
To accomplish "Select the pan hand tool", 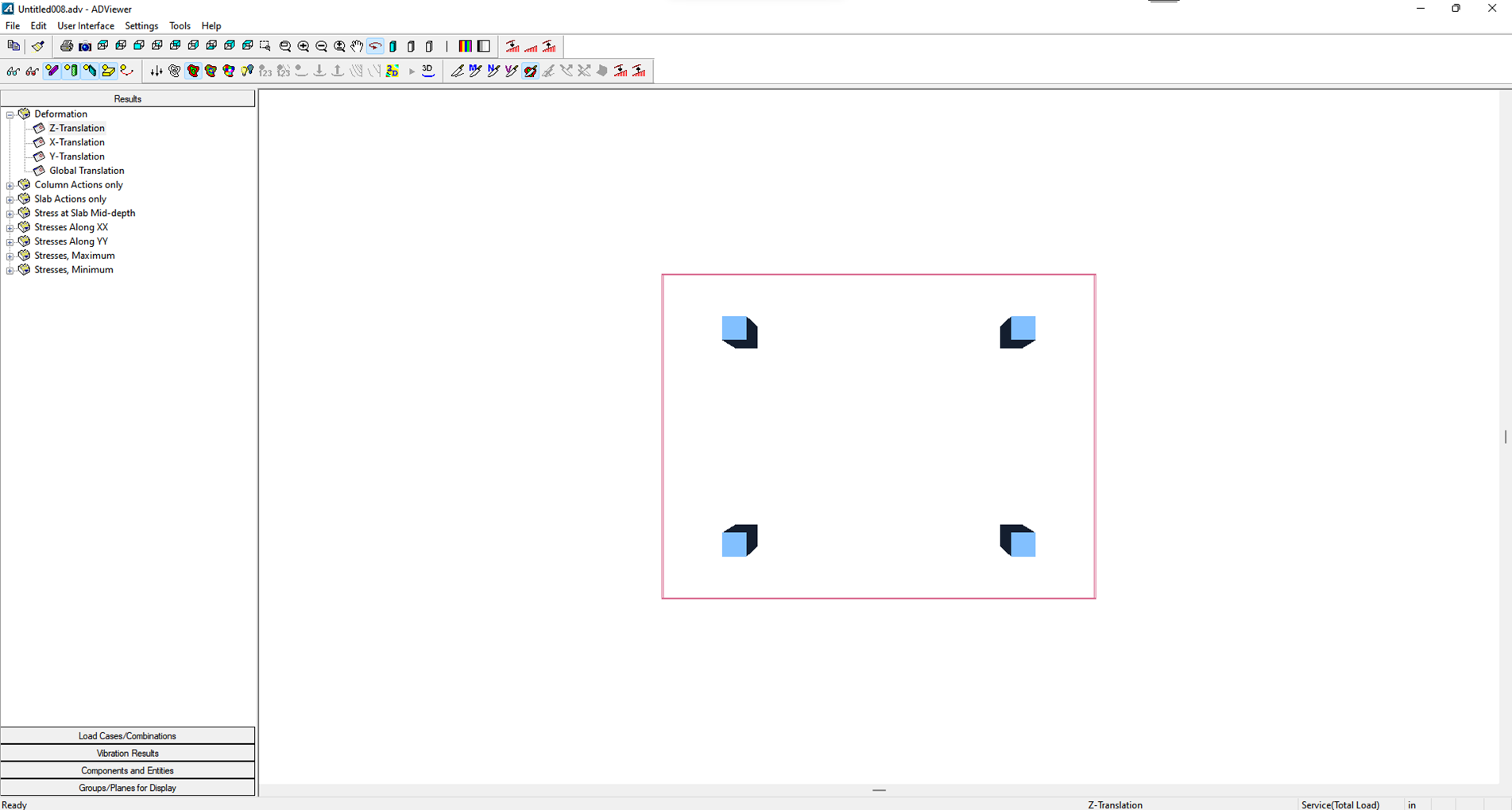I will pos(357,46).
